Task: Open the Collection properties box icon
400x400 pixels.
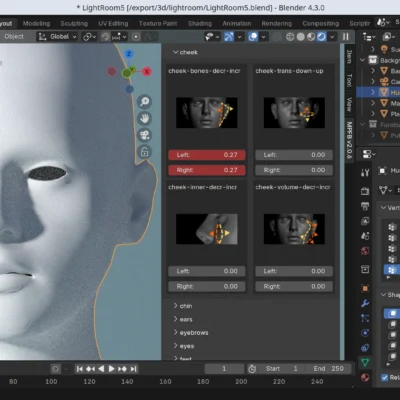Action: pos(365,269)
